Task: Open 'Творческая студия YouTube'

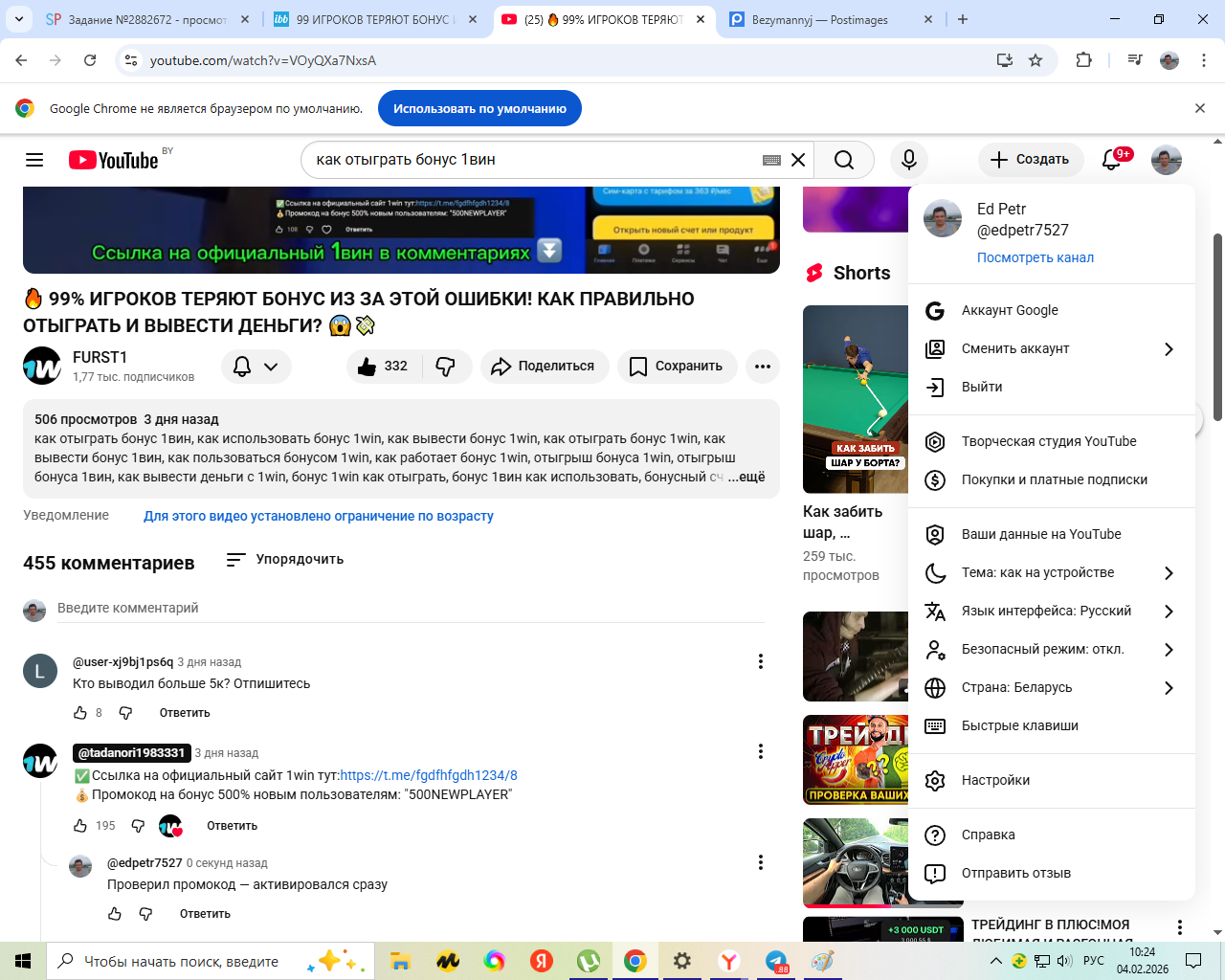Action: [x=1052, y=441]
